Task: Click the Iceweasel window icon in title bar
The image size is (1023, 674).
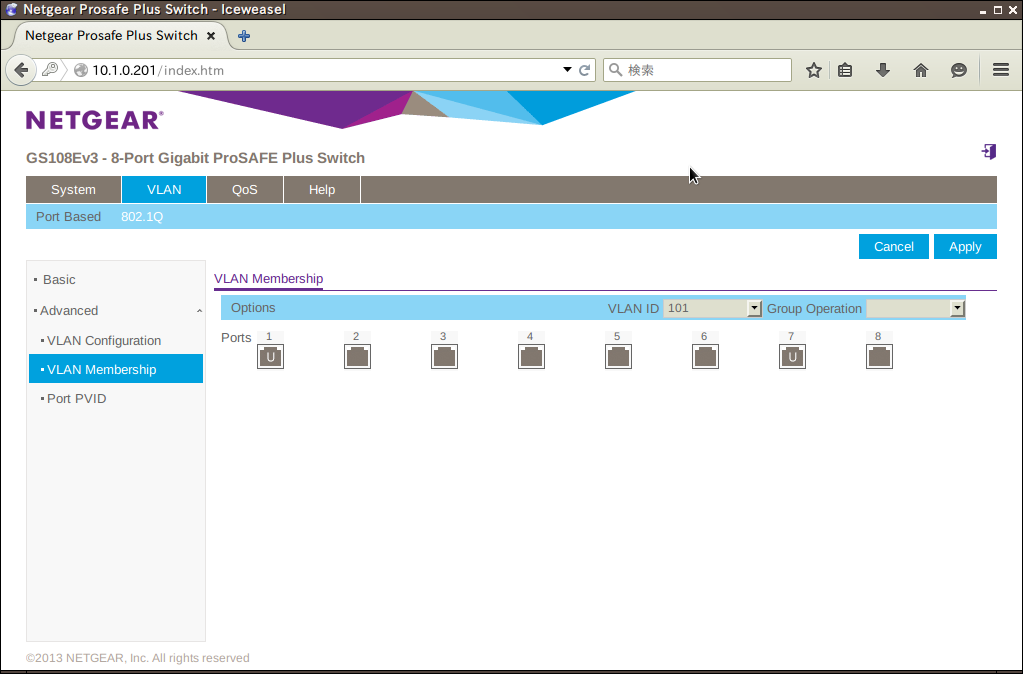Action: 11,9
